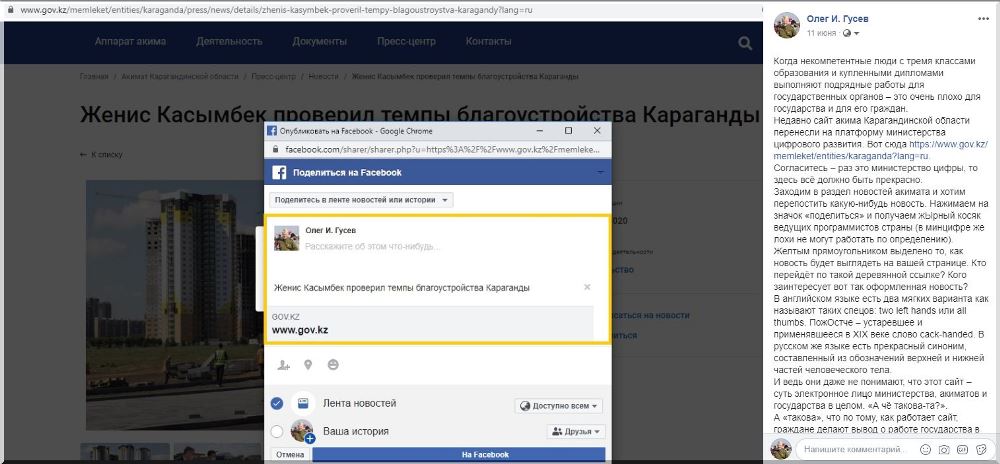Click the avatar beside the comment field
This screenshot has width=1000, height=464.
(781, 449)
